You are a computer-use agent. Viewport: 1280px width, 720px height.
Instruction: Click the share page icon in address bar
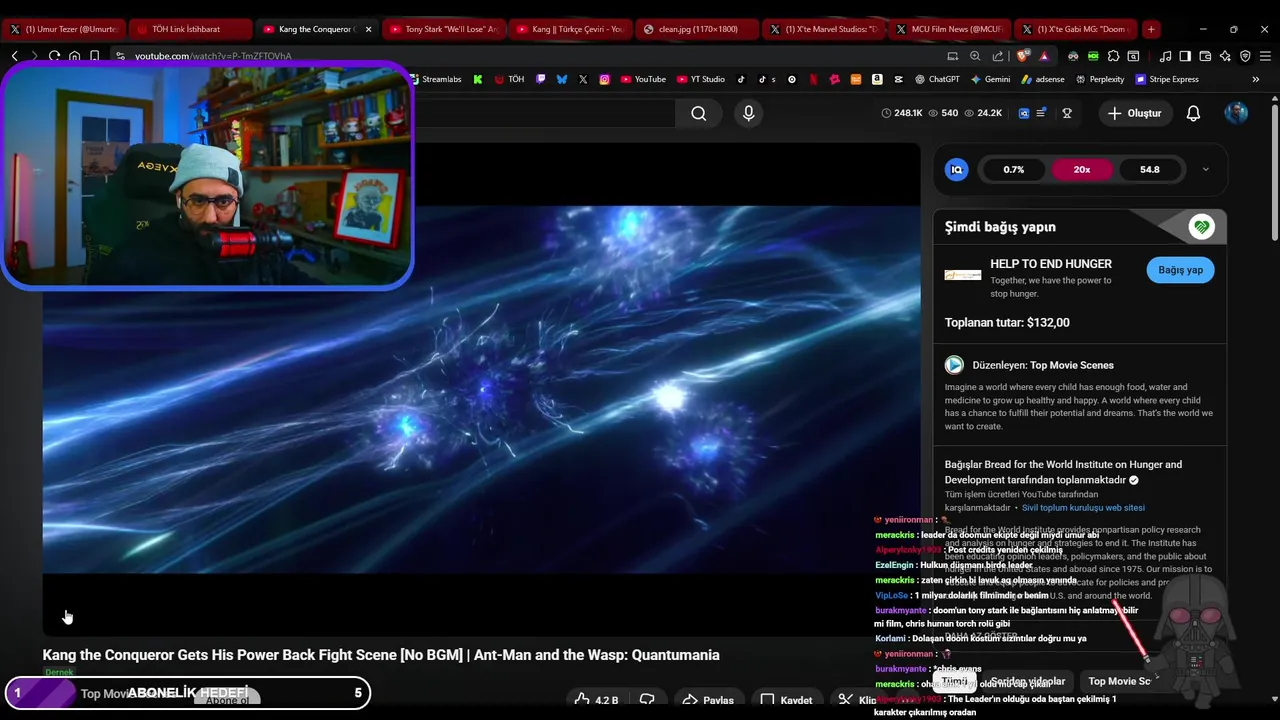pyautogui.click(x=998, y=56)
